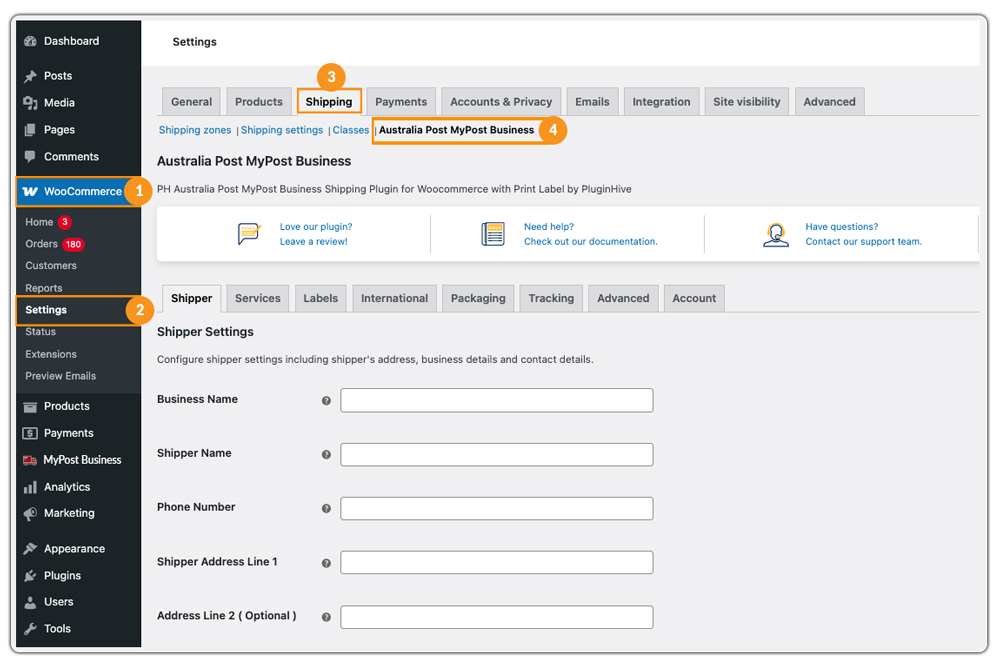Click the help icon for Shipper Address Line 1

click(x=326, y=564)
